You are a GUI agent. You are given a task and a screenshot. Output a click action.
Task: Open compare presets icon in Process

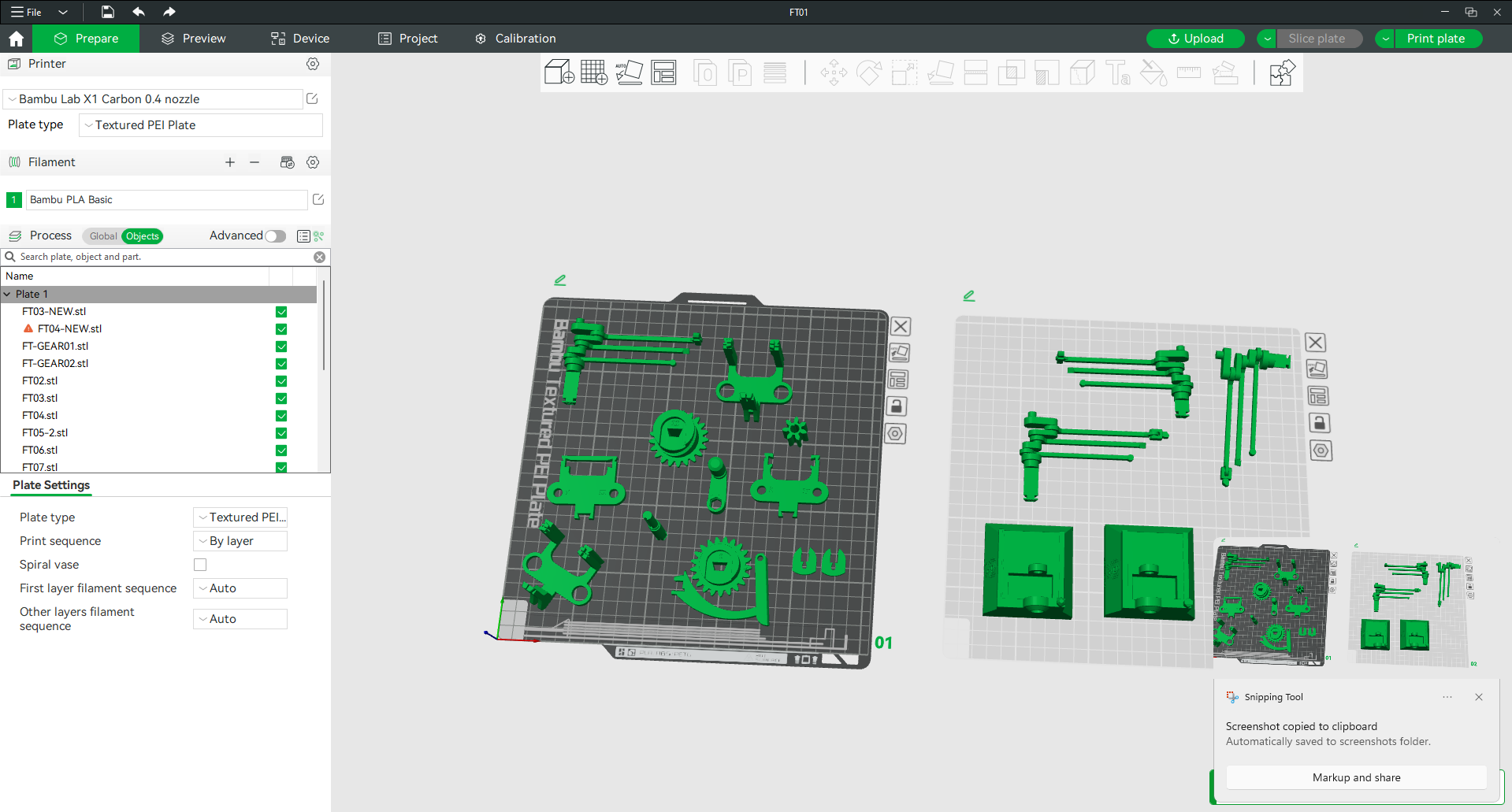(318, 236)
